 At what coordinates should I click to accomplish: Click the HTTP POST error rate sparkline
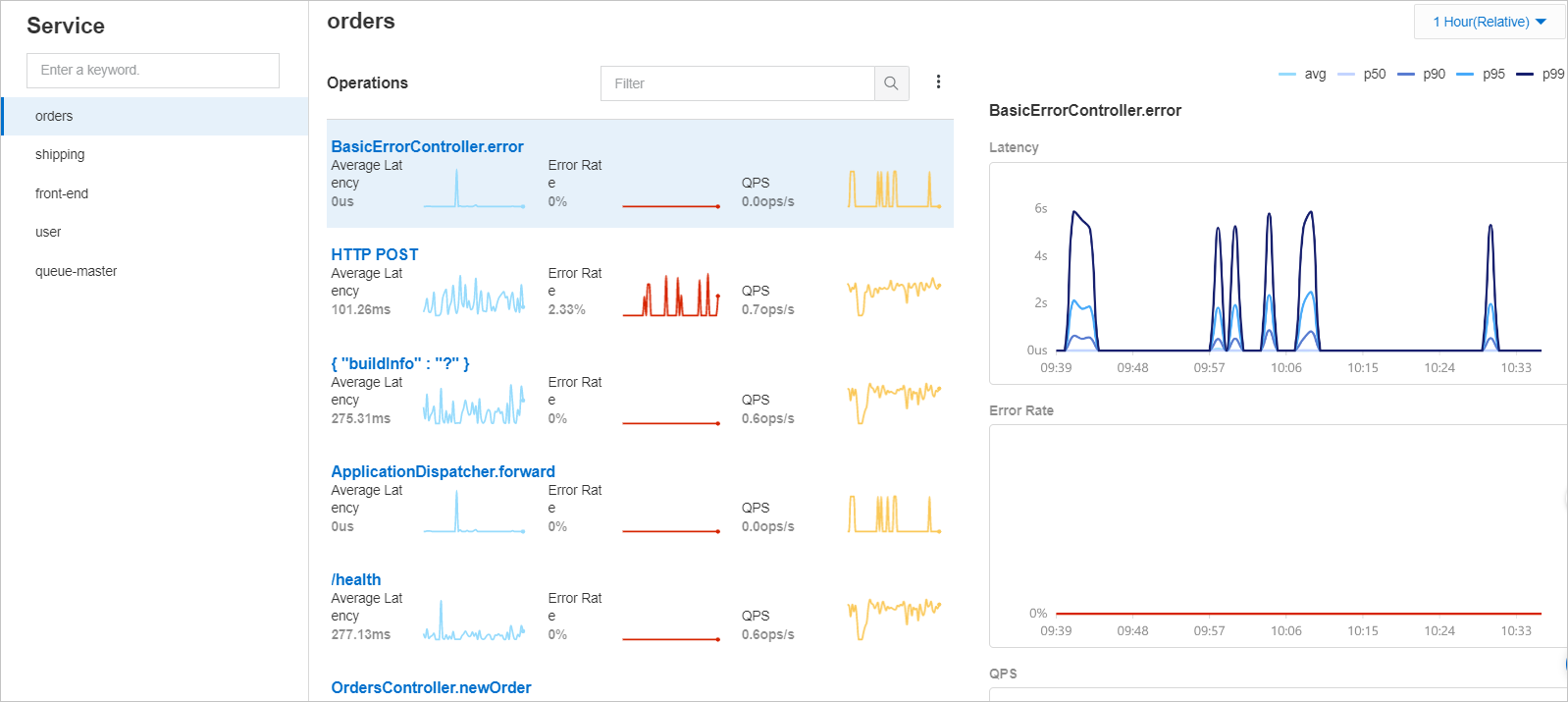(672, 295)
